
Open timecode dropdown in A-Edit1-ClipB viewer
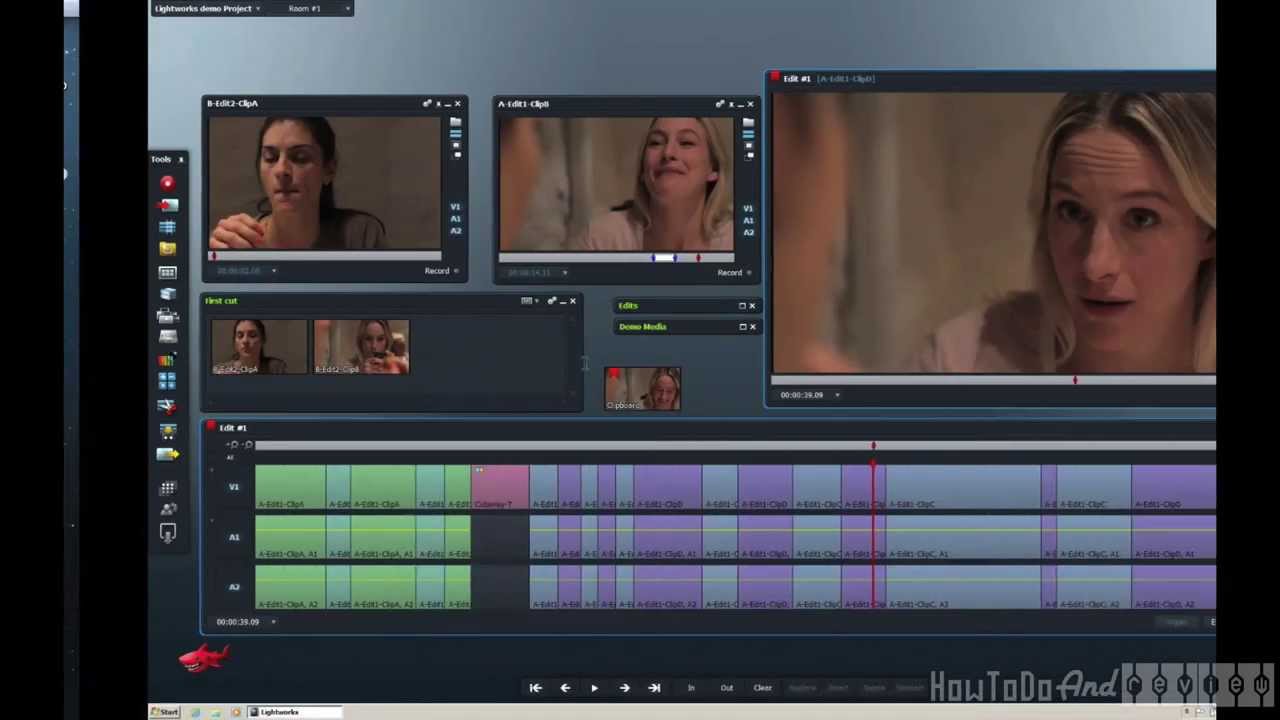[x=565, y=272]
